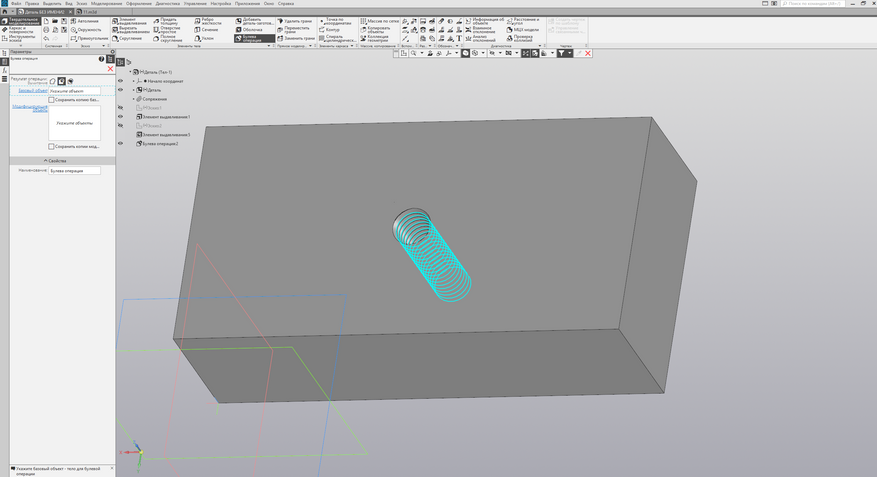Apply the Уклон draft tool
877x477 pixels.
(x=205, y=39)
